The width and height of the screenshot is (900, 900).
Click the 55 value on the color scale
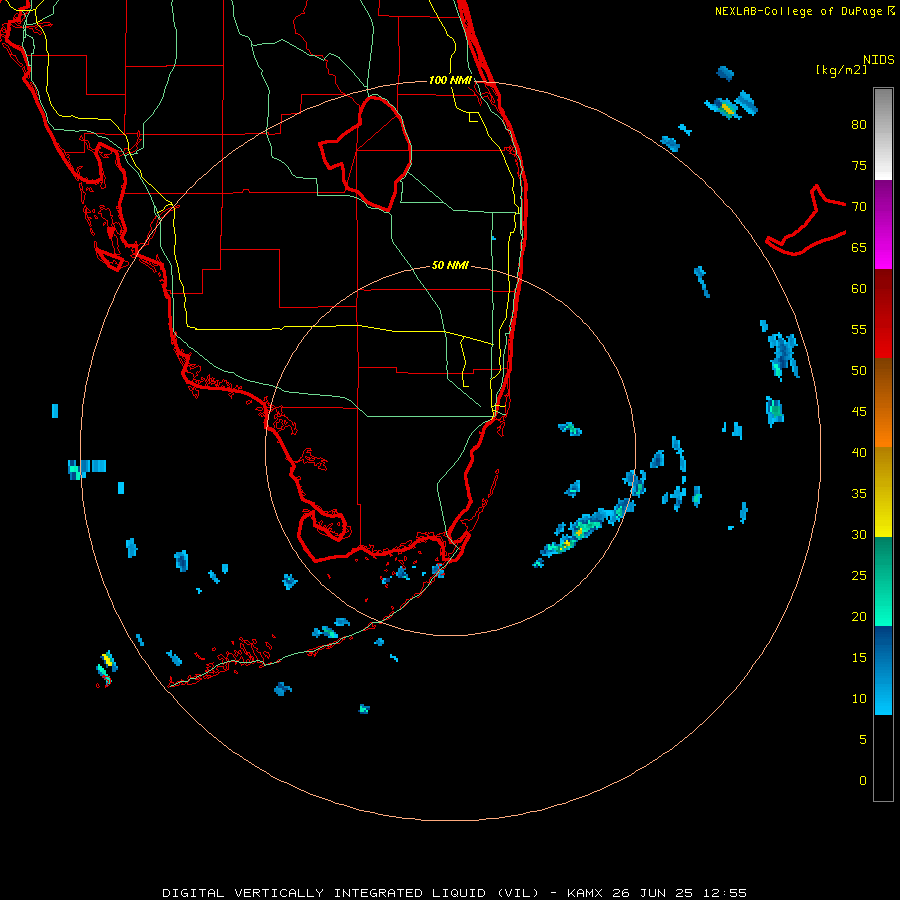pyautogui.click(x=859, y=329)
